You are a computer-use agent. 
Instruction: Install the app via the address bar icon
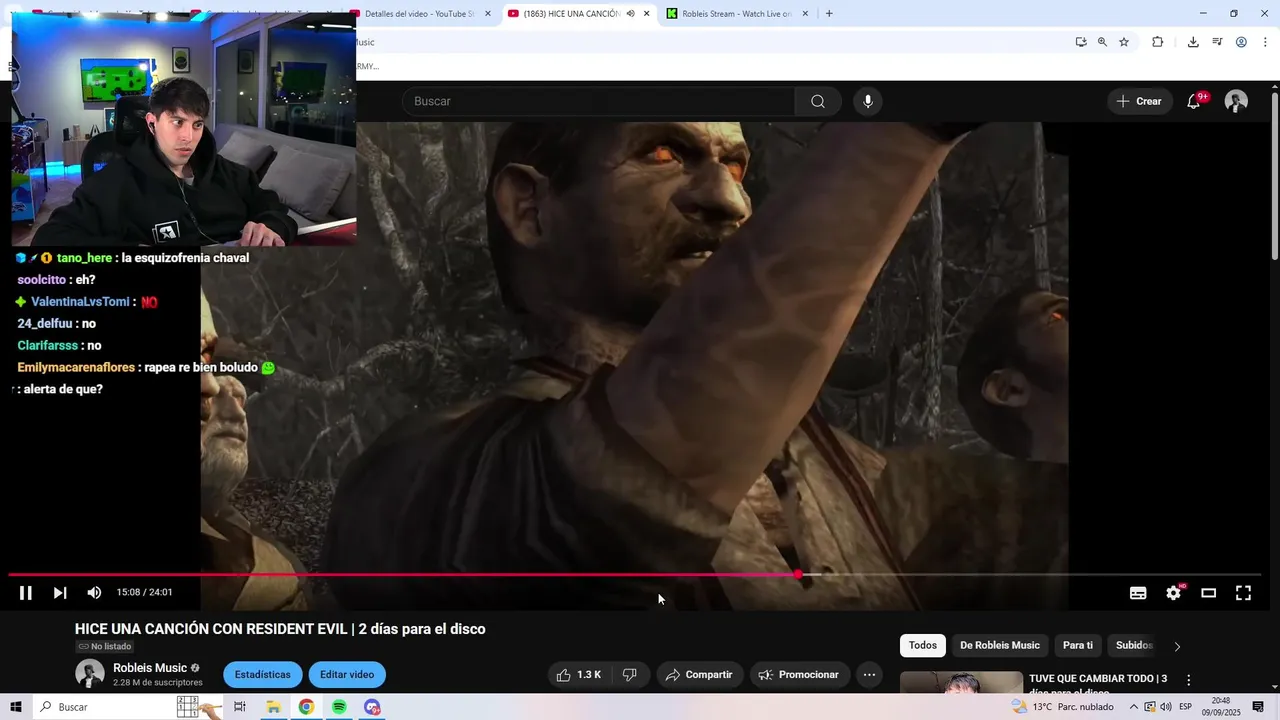pos(1081,42)
